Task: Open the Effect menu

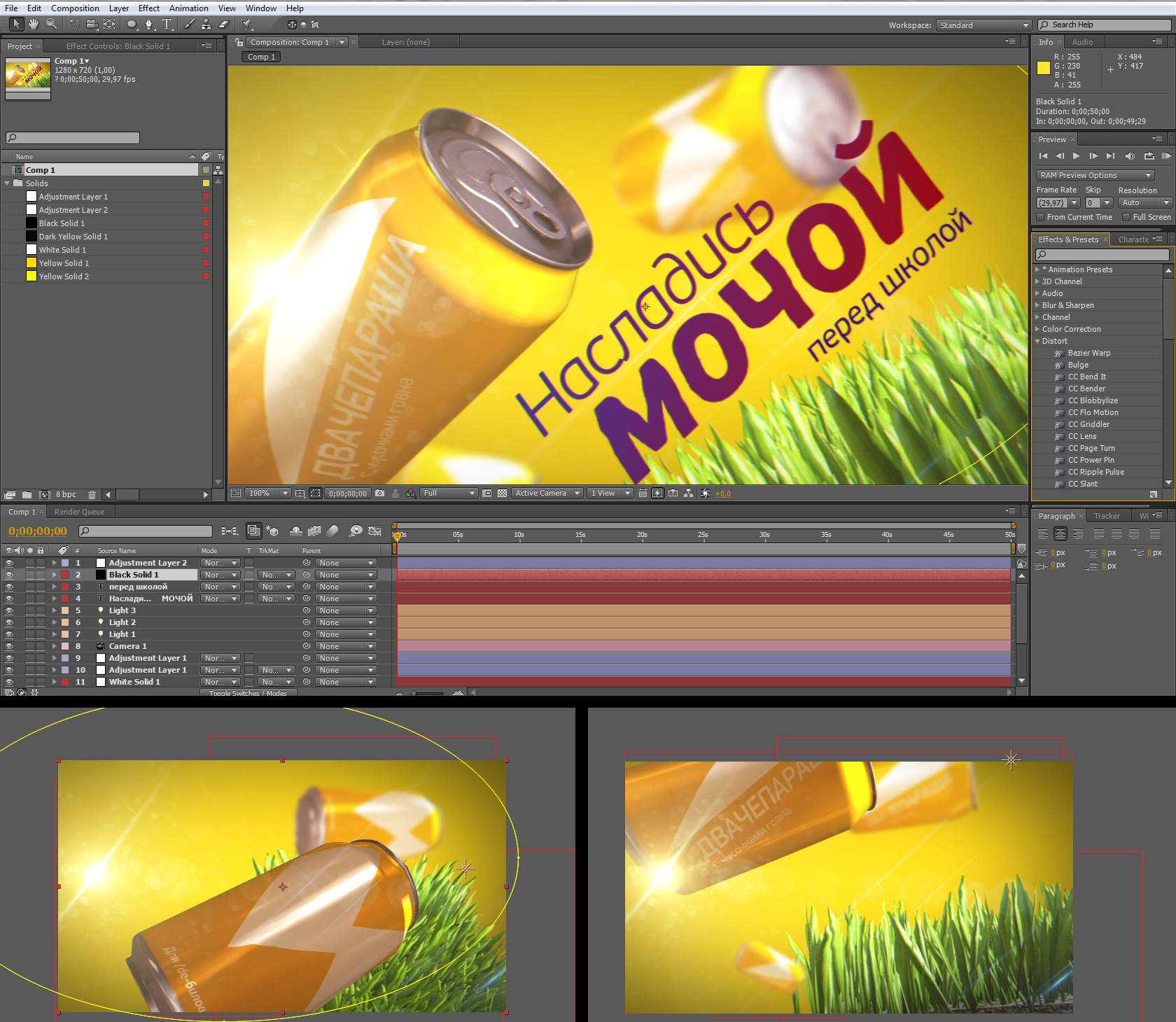Action: pyautogui.click(x=148, y=8)
